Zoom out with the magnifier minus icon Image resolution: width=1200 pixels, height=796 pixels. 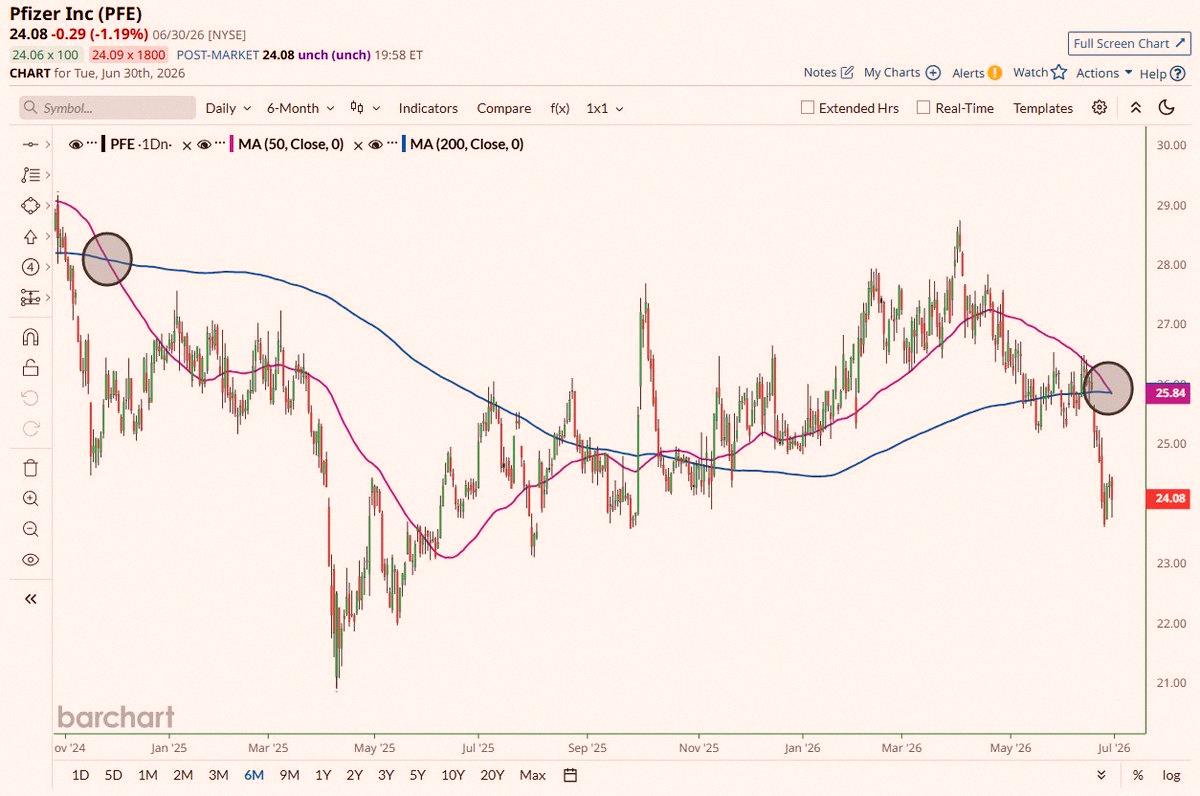30,529
